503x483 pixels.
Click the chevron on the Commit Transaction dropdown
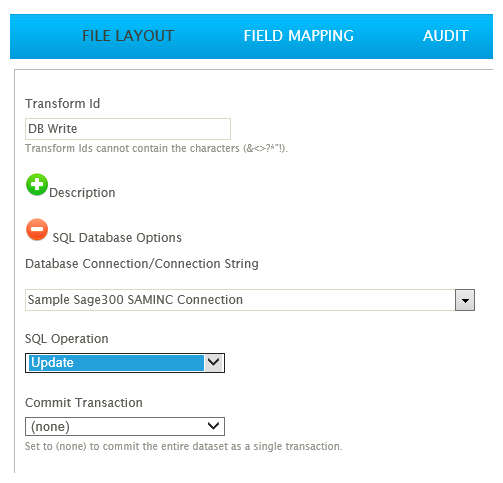tap(213, 426)
